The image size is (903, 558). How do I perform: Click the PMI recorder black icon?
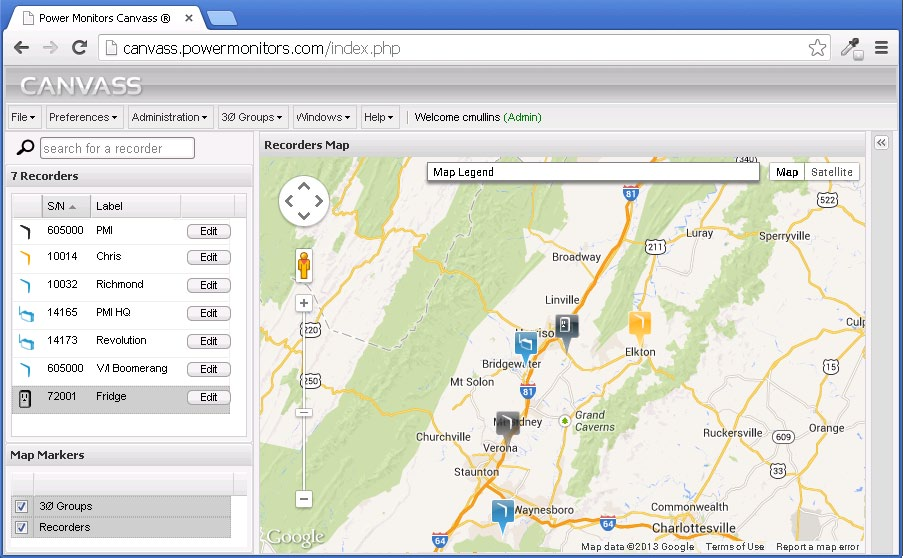point(25,231)
